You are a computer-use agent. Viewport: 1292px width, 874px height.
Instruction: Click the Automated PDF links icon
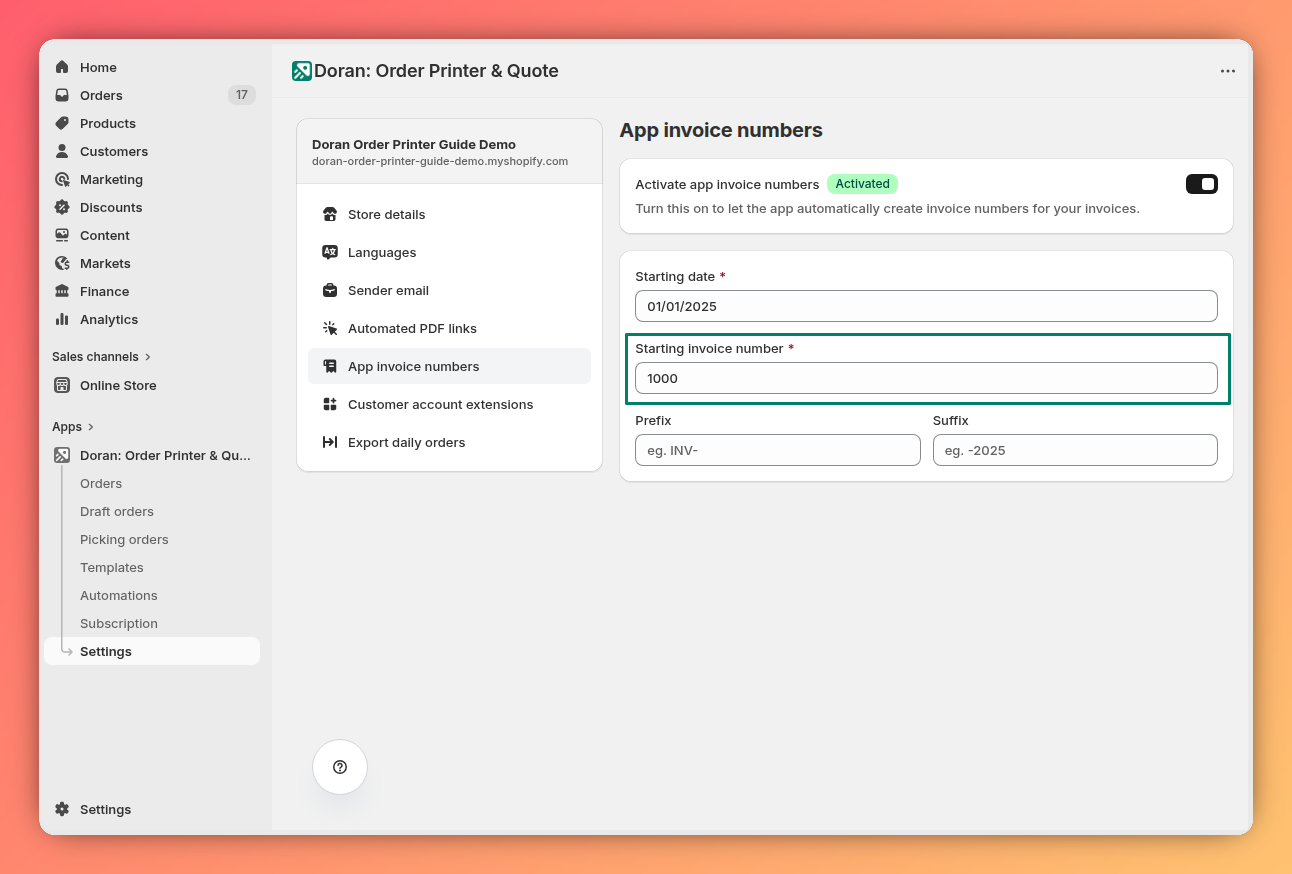[x=330, y=328]
